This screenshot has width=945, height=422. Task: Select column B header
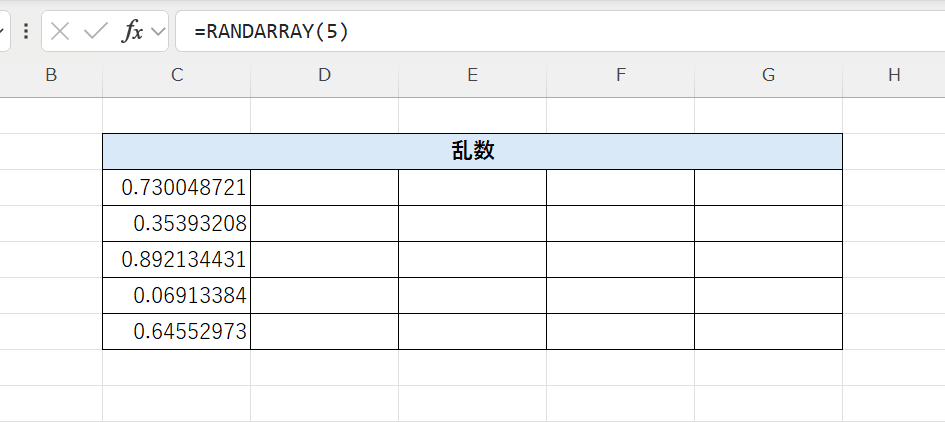pyautogui.click(x=51, y=75)
